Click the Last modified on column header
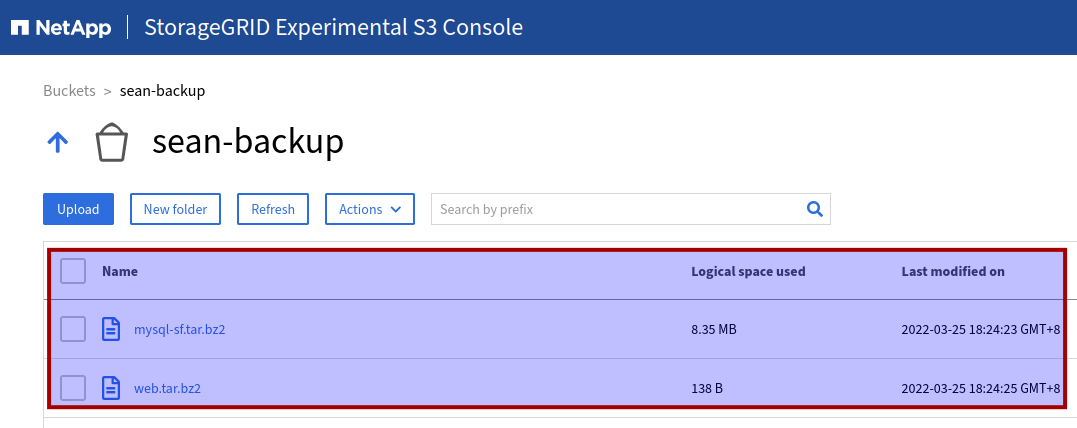 pos(953,271)
